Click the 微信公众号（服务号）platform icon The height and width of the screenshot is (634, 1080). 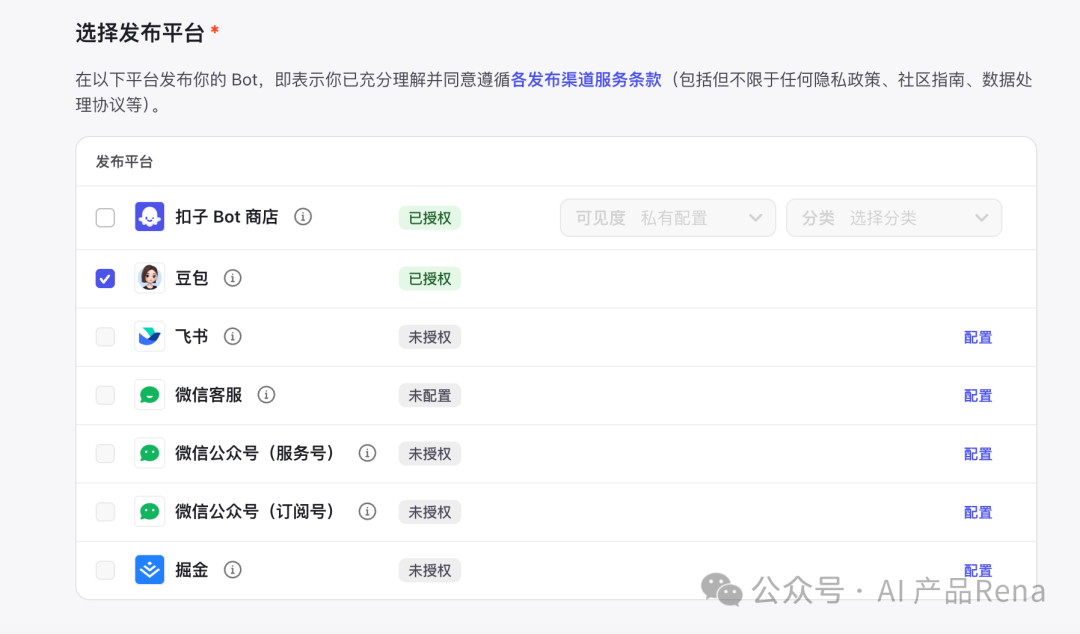(x=150, y=453)
